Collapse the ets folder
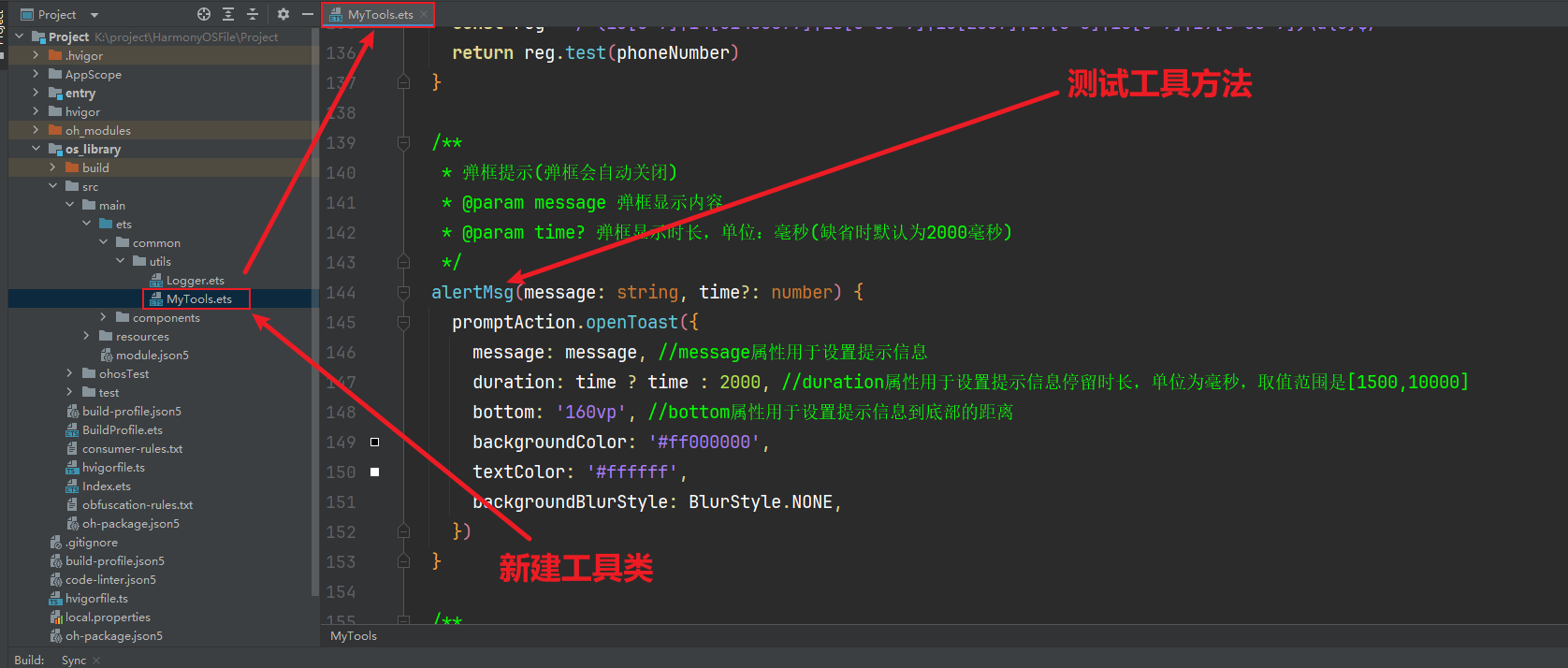Screen dimensions: 1568x668 click(x=87, y=224)
